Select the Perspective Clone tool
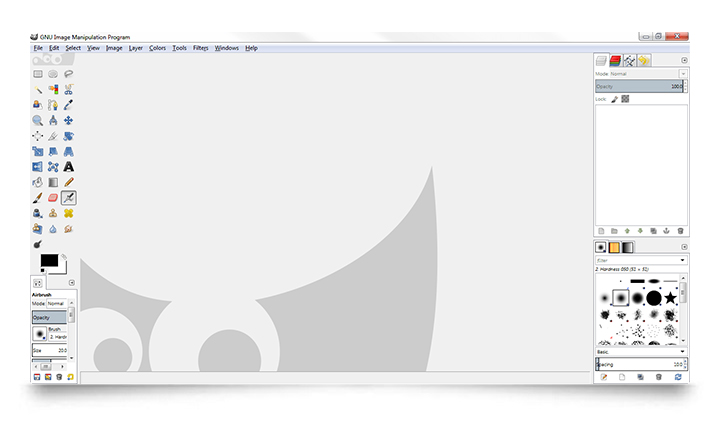This screenshot has height=436, width=725. [38, 229]
